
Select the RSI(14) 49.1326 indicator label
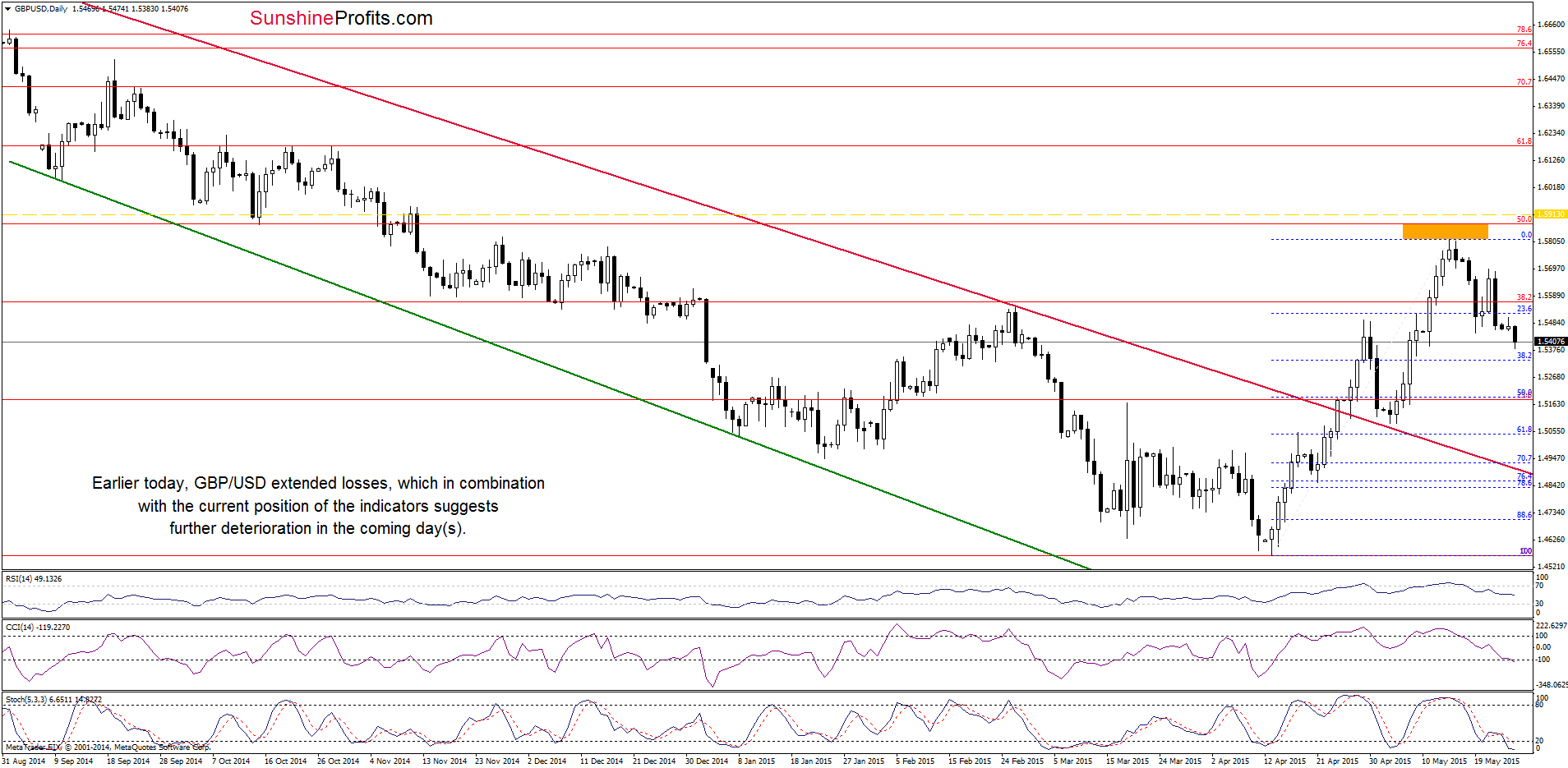point(34,579)
